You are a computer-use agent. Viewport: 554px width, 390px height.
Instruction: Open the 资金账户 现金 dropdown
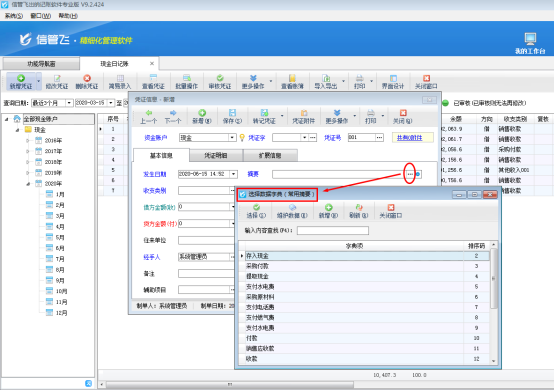coord(232,137)
